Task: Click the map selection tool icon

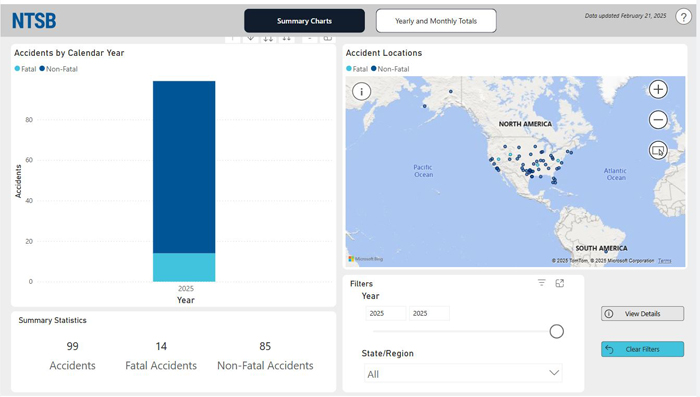Action: coord(658,150)
